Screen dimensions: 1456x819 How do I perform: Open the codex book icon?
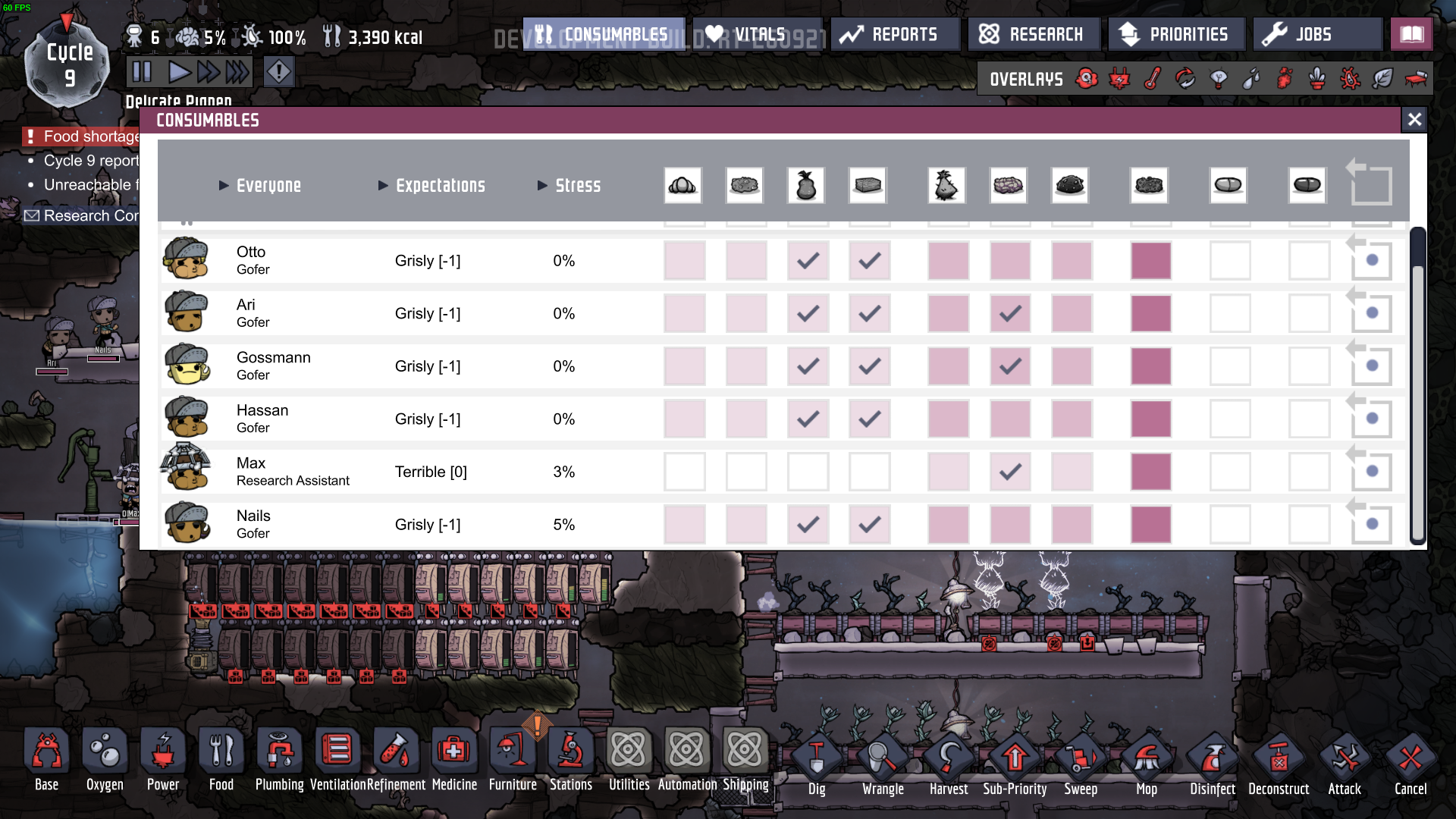pyautogui.click(x=1410, y=34)
